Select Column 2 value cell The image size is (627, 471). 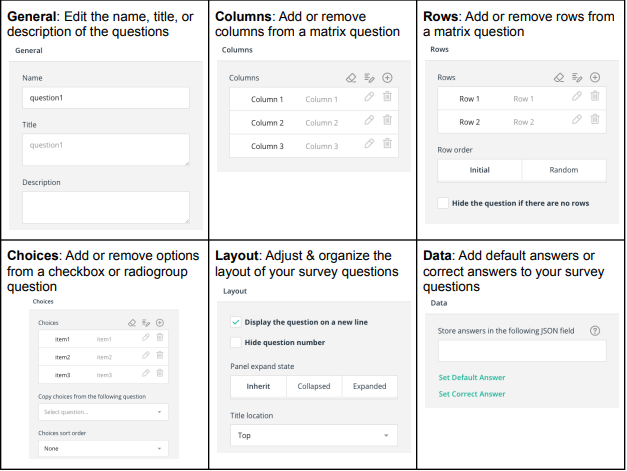(267, 123)
